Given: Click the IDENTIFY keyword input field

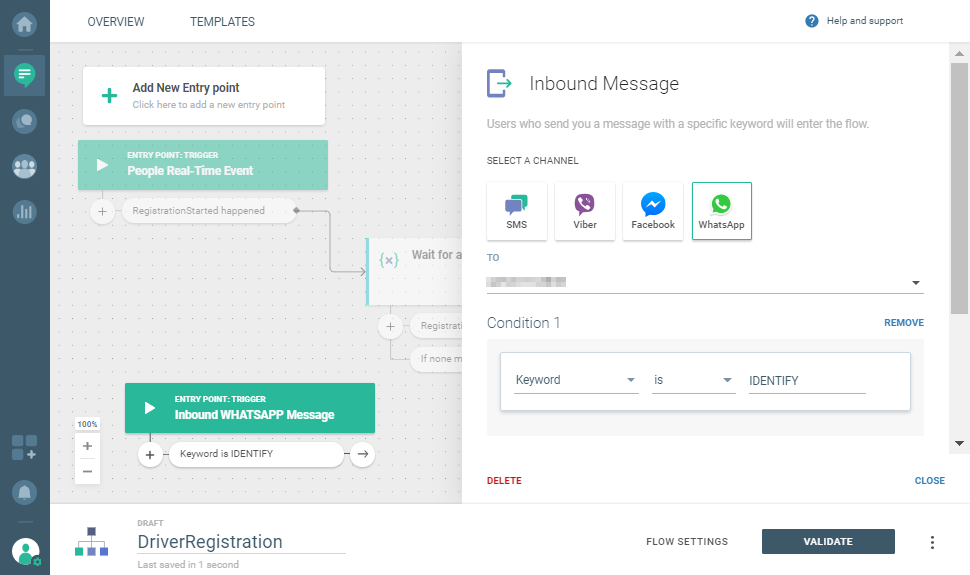Looking at the screenshot, I should click(806, 381).
